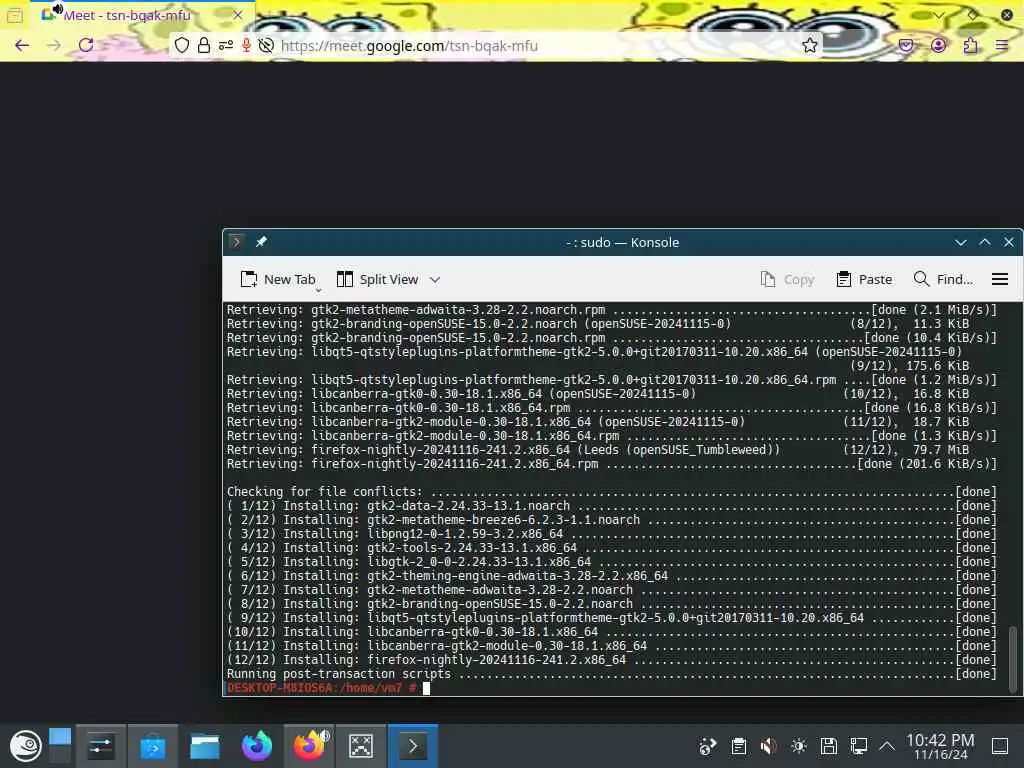Click the Copy button in Konsole
The width and height of the screenshot is (1024, 768).
(788, 280)
